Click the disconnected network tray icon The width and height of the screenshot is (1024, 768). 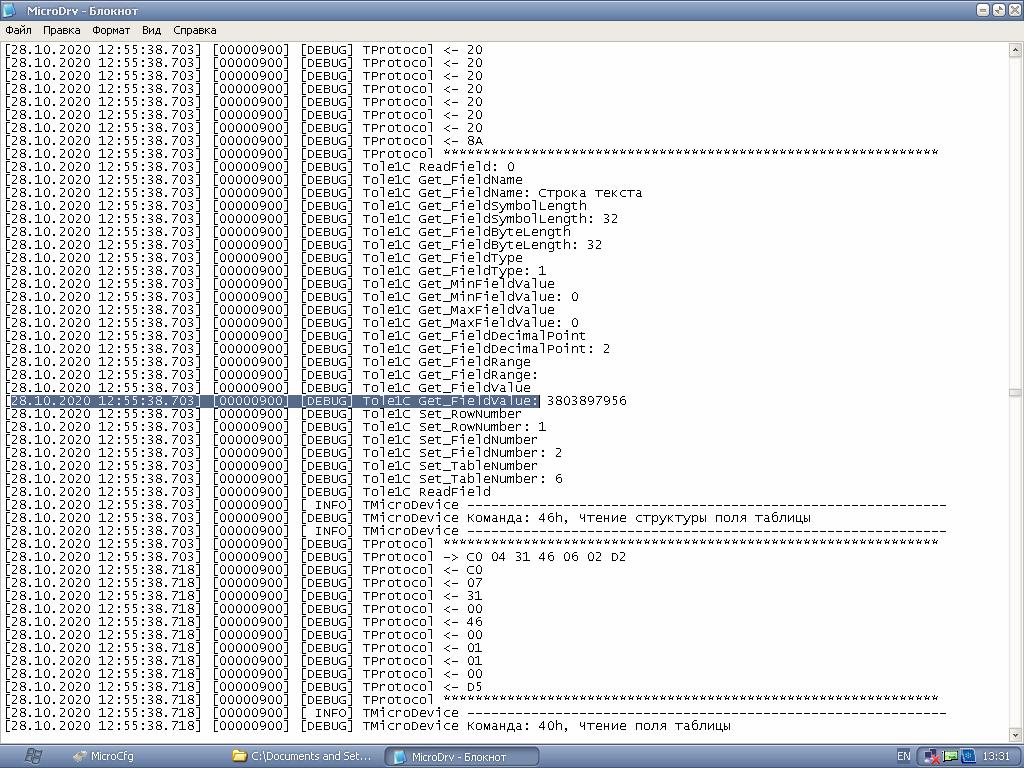932,757
